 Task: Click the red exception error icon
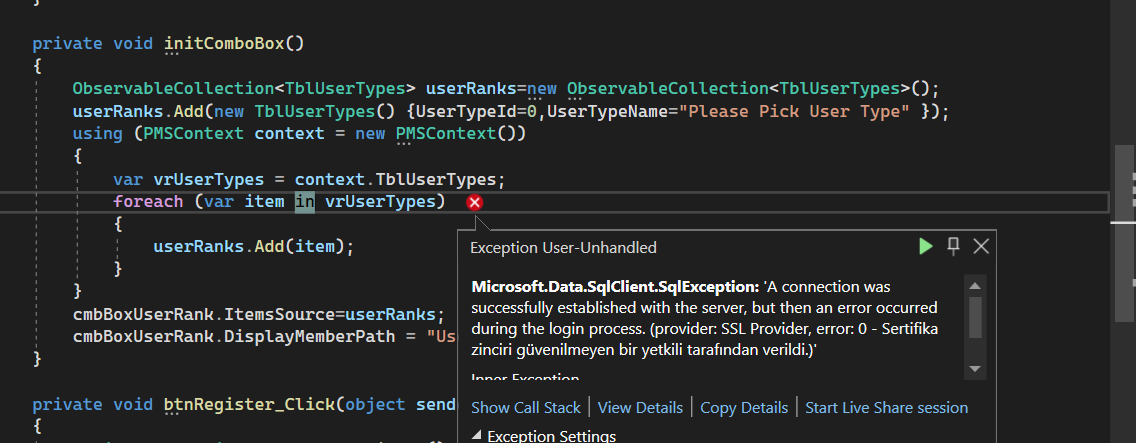click(x=475, y=202)
